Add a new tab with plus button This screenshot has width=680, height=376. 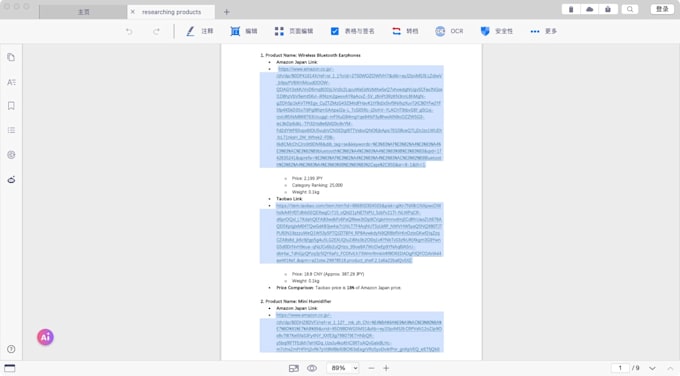click(x=226, y=12)
